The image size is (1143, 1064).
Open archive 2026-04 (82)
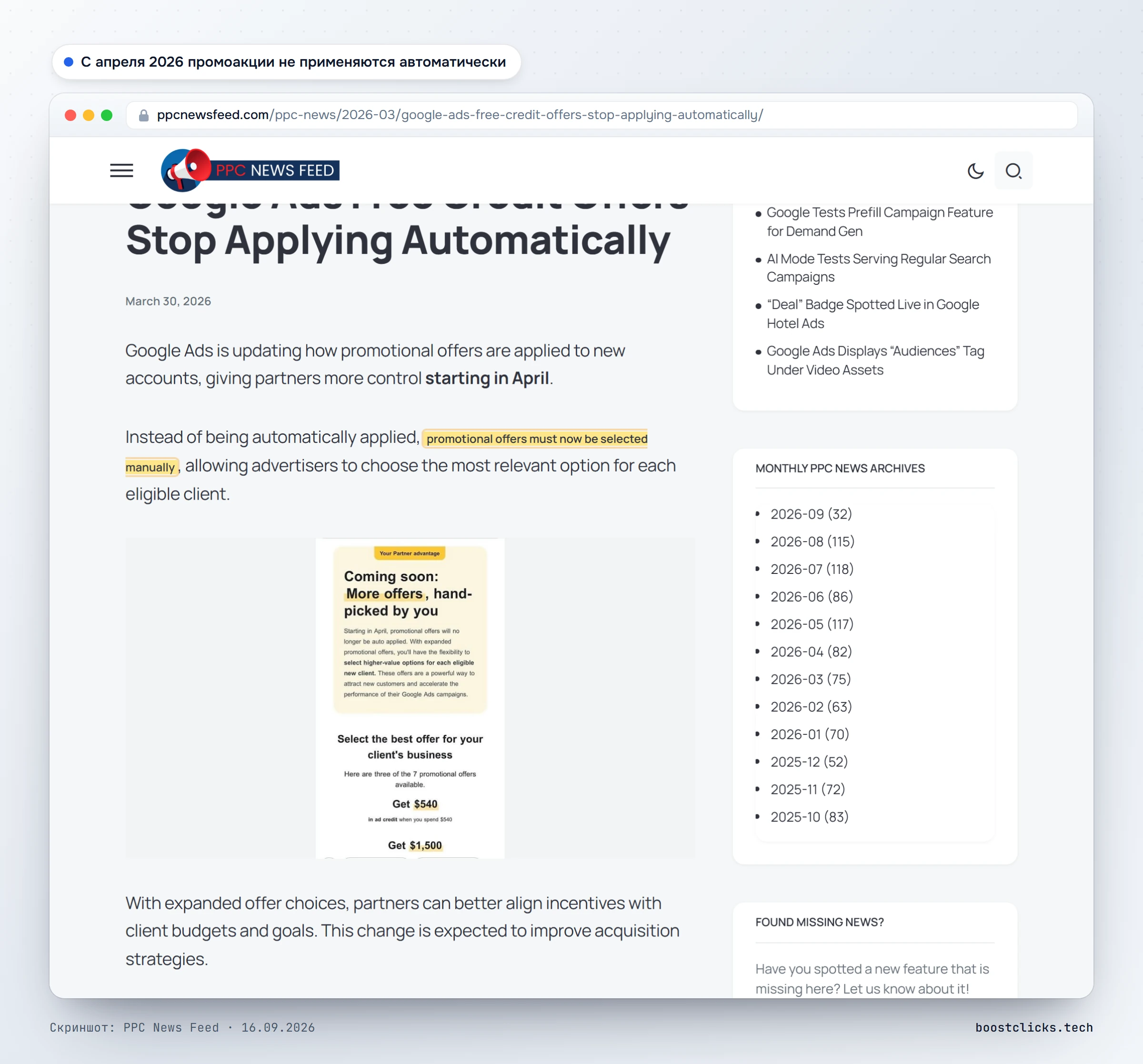tap(811, 652)
